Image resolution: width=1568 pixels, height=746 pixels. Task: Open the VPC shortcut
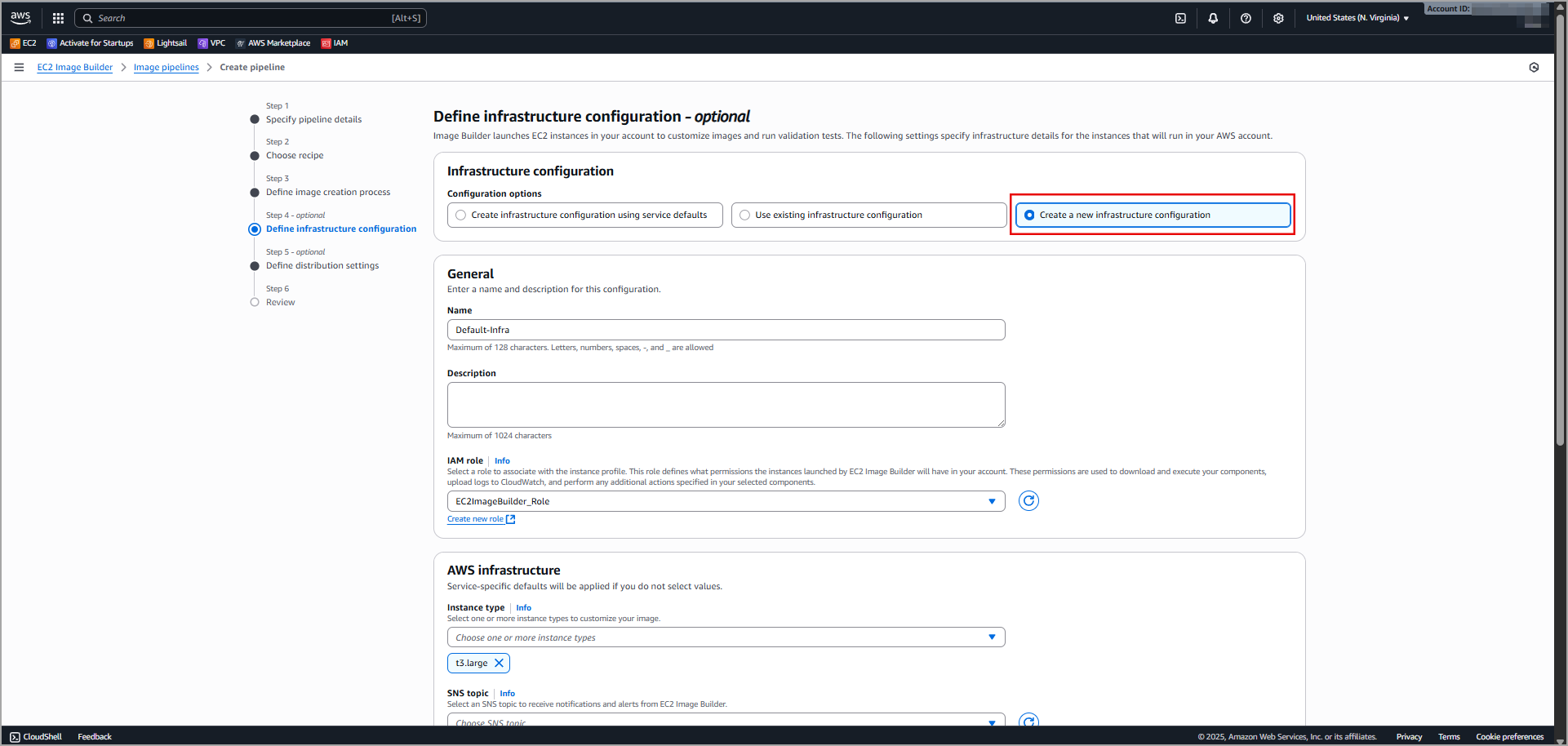click(211, 43)
